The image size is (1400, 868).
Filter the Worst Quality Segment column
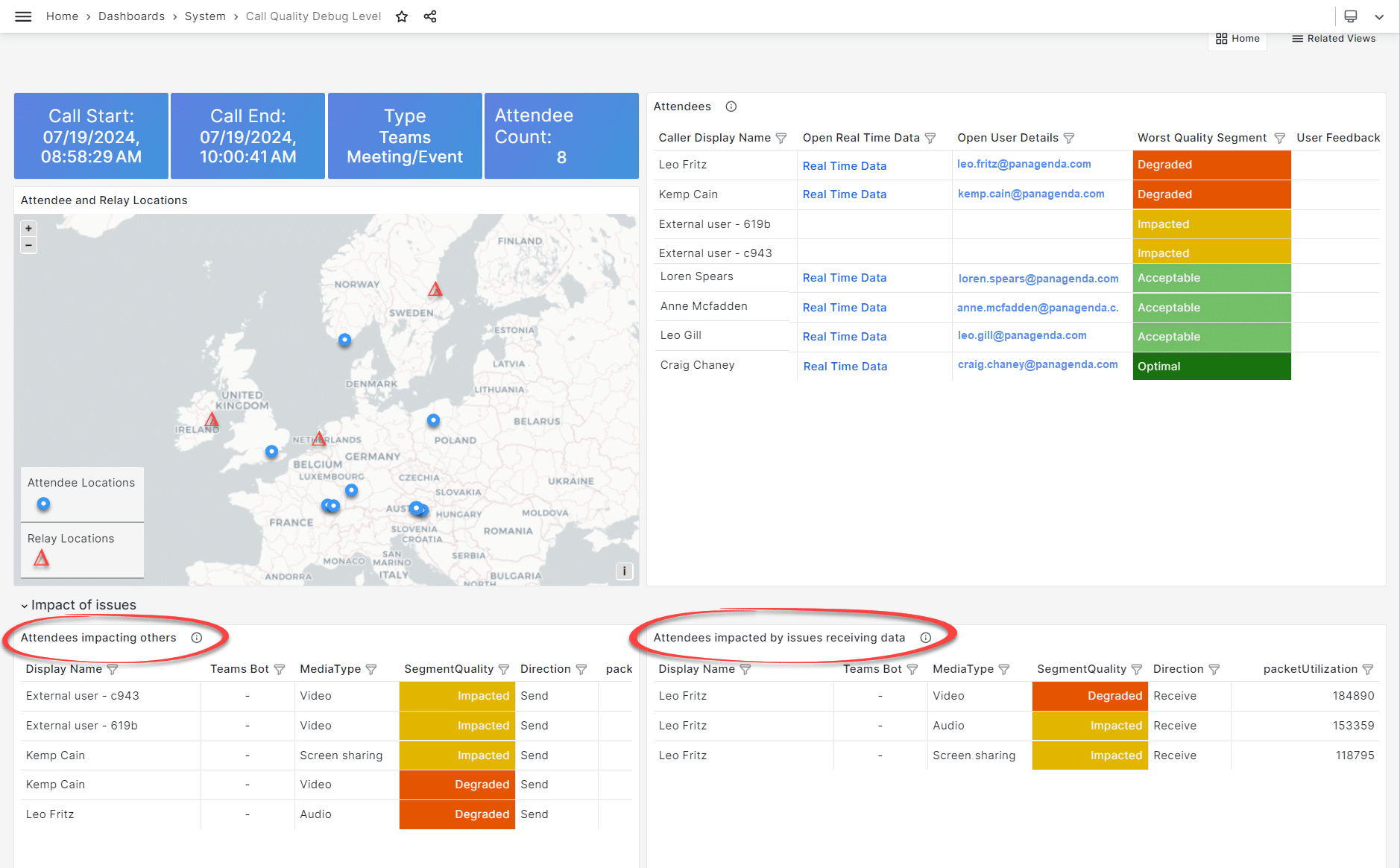(x=1279, y=138)
